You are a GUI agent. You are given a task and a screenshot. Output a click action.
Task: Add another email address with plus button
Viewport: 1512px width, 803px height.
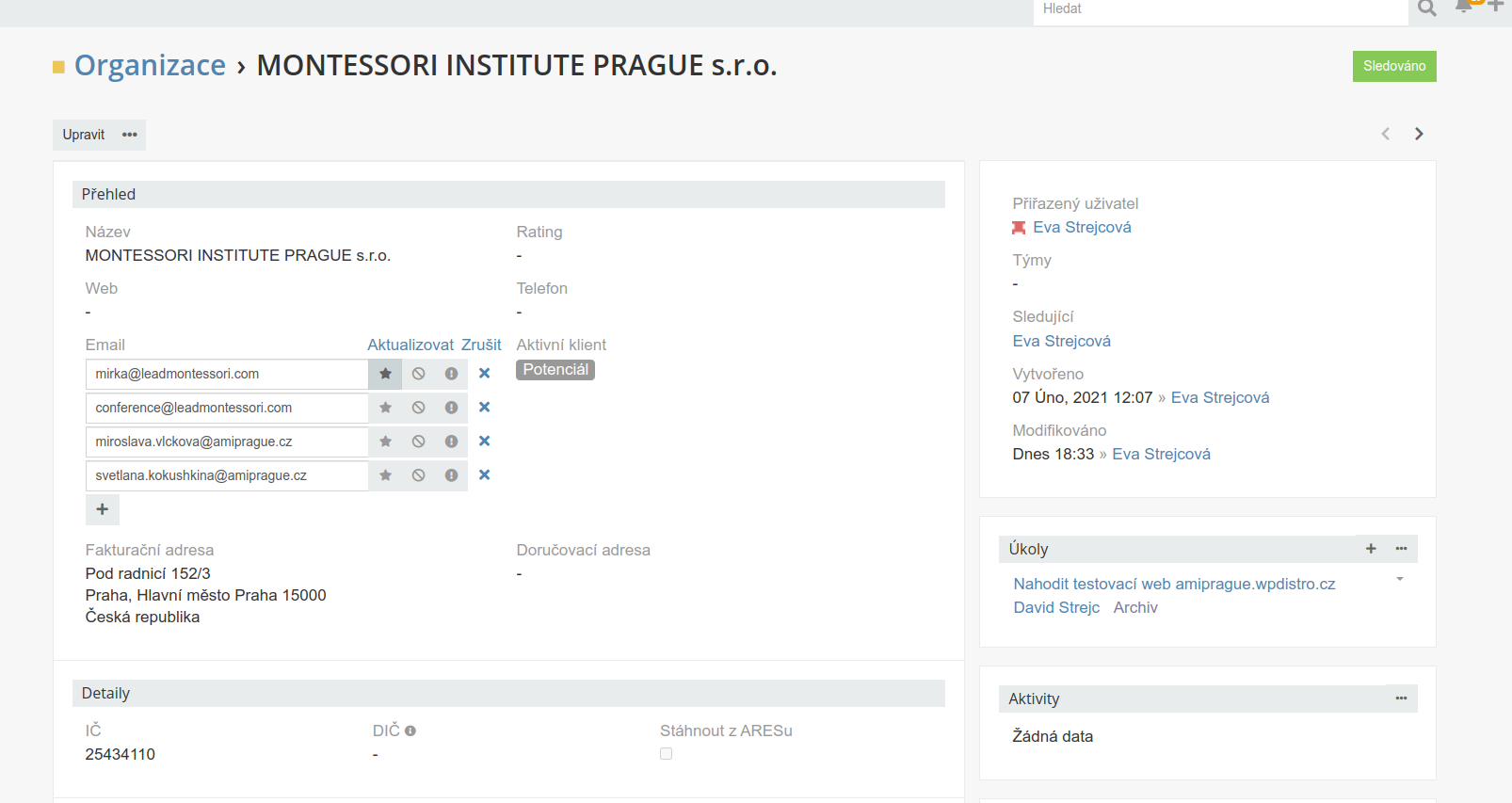(x=103, y=509)
